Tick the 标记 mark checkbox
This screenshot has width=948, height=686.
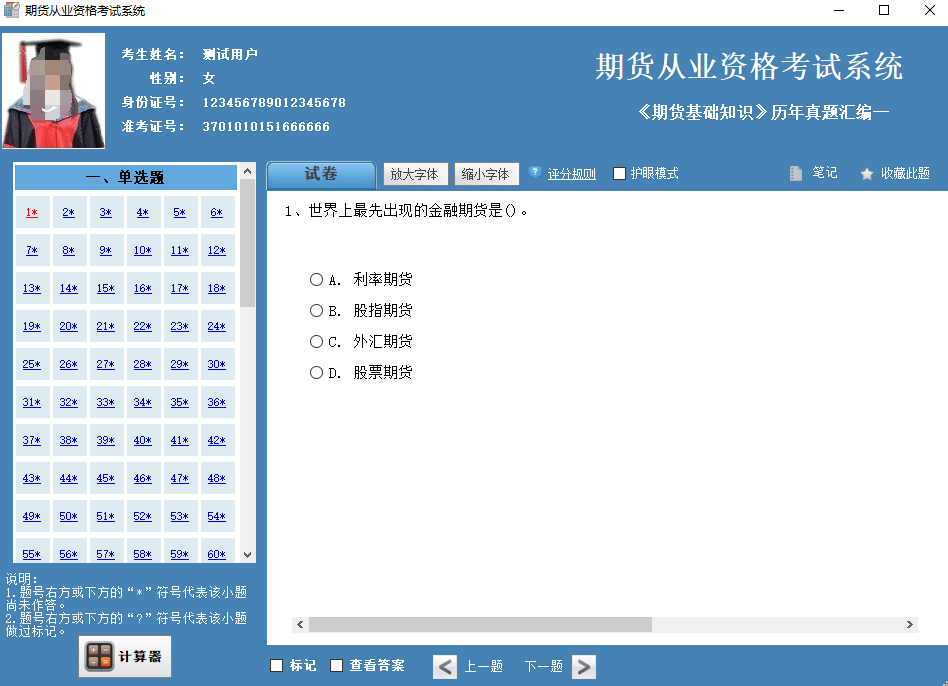pos(276,665)
